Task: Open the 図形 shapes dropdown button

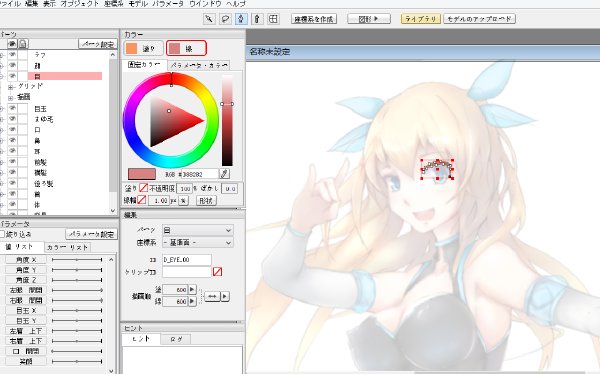Action: pos(369,18)
